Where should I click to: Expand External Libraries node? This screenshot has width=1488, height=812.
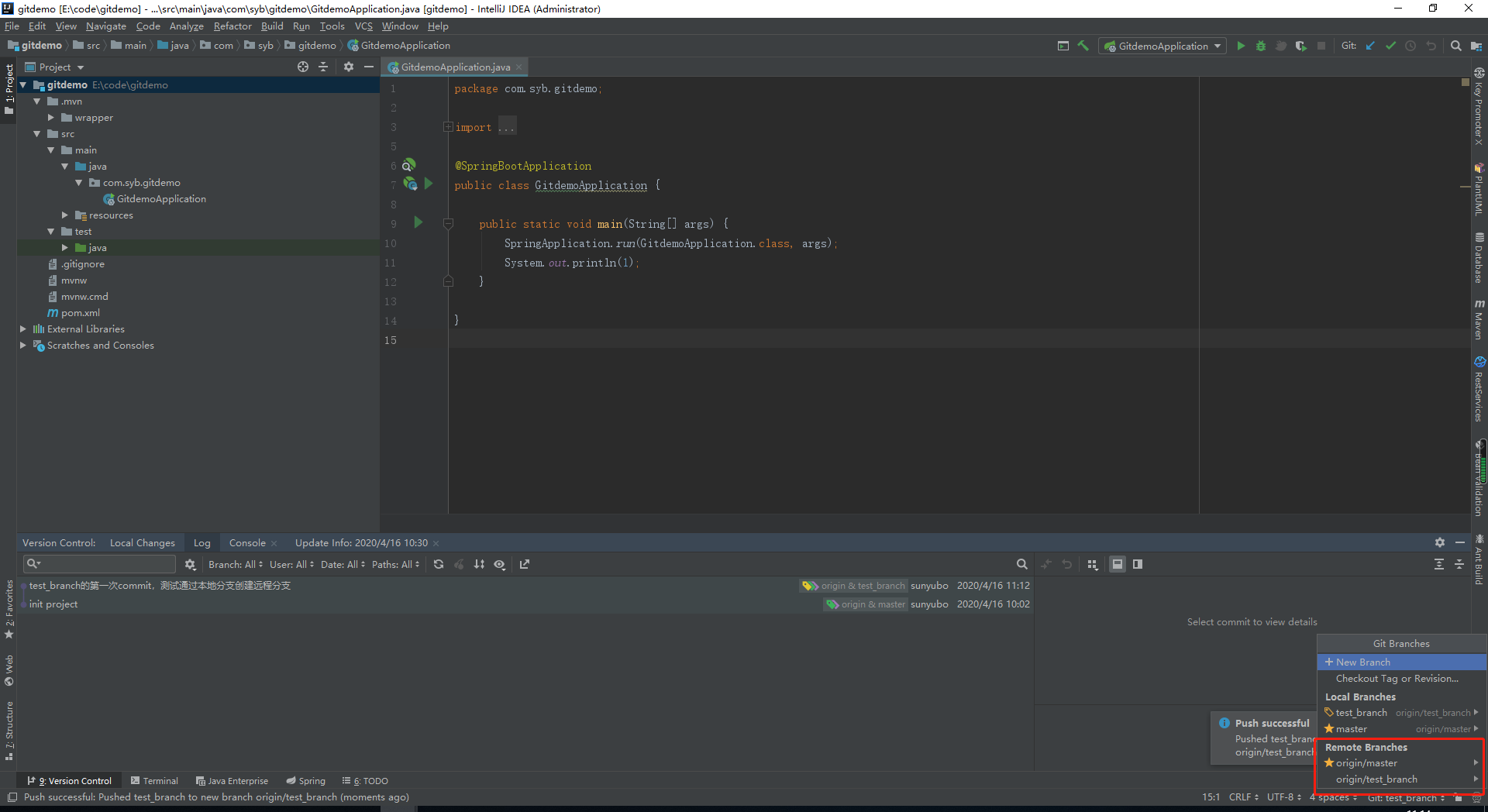pos(22,329)
